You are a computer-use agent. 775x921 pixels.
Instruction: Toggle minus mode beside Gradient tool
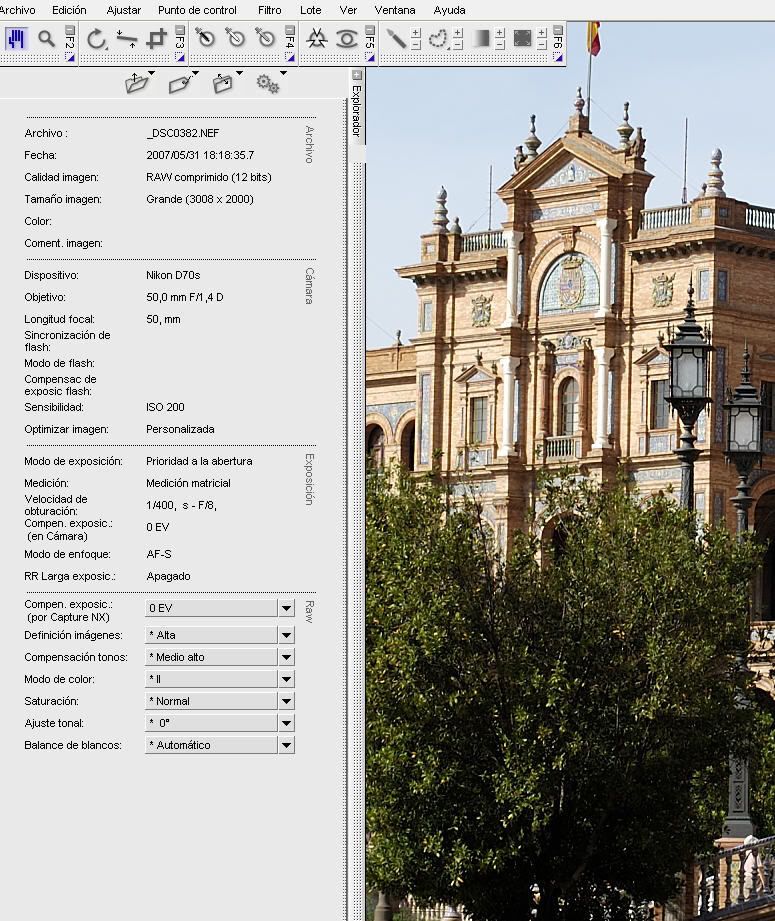[499, 45]
